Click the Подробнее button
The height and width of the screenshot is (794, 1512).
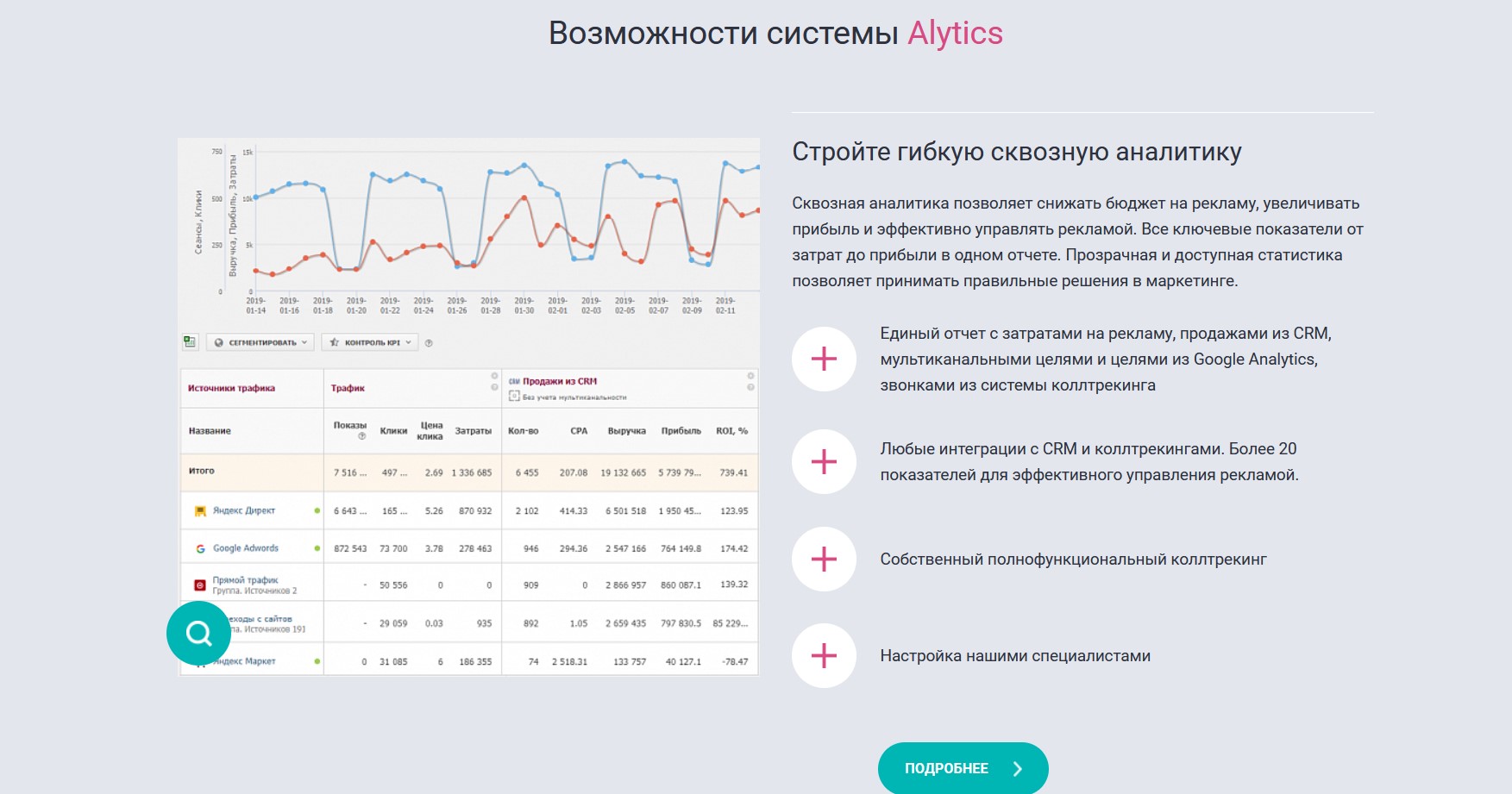tap(963, 768)
